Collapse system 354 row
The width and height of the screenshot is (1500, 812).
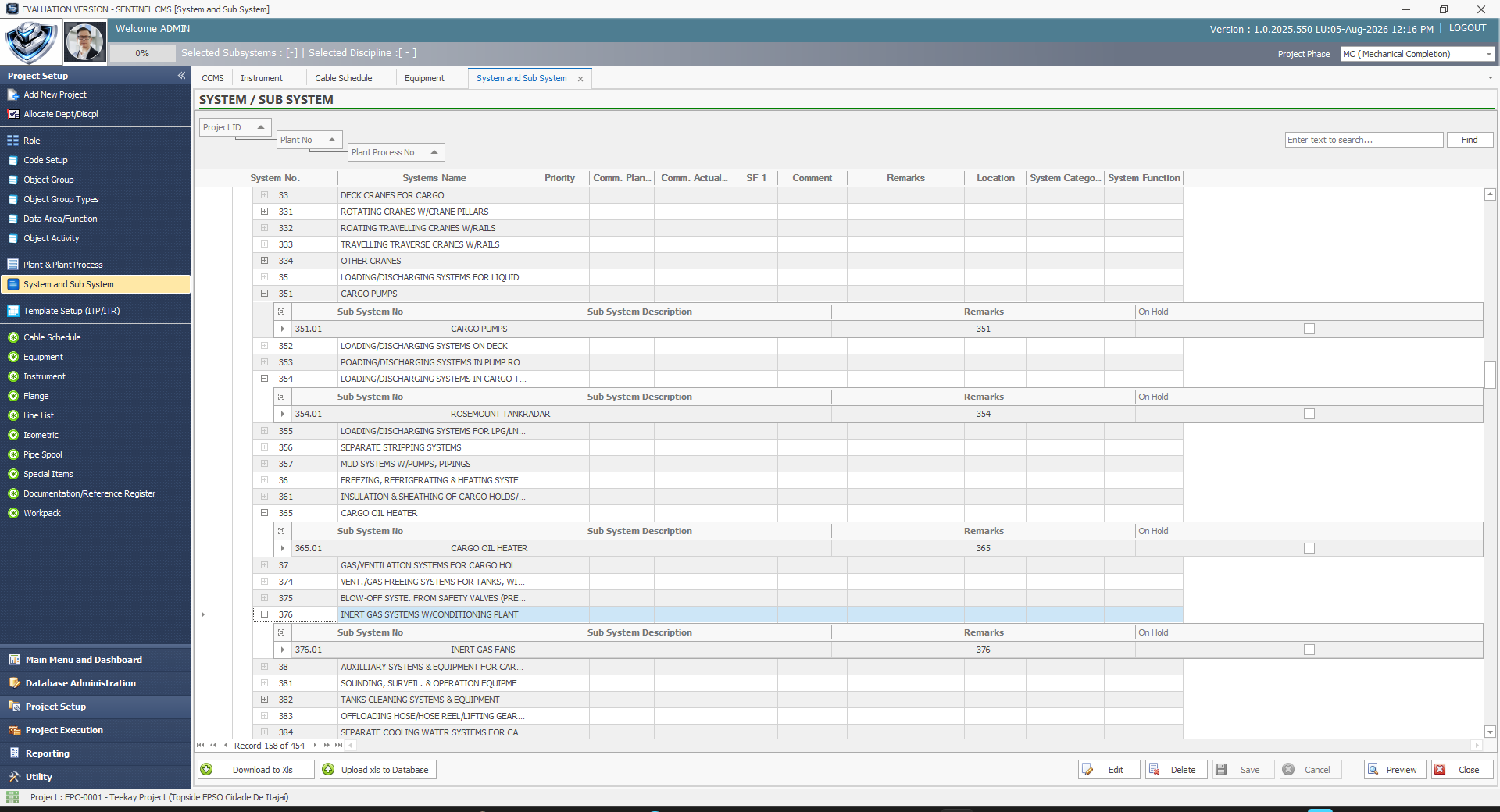point(264,379)
